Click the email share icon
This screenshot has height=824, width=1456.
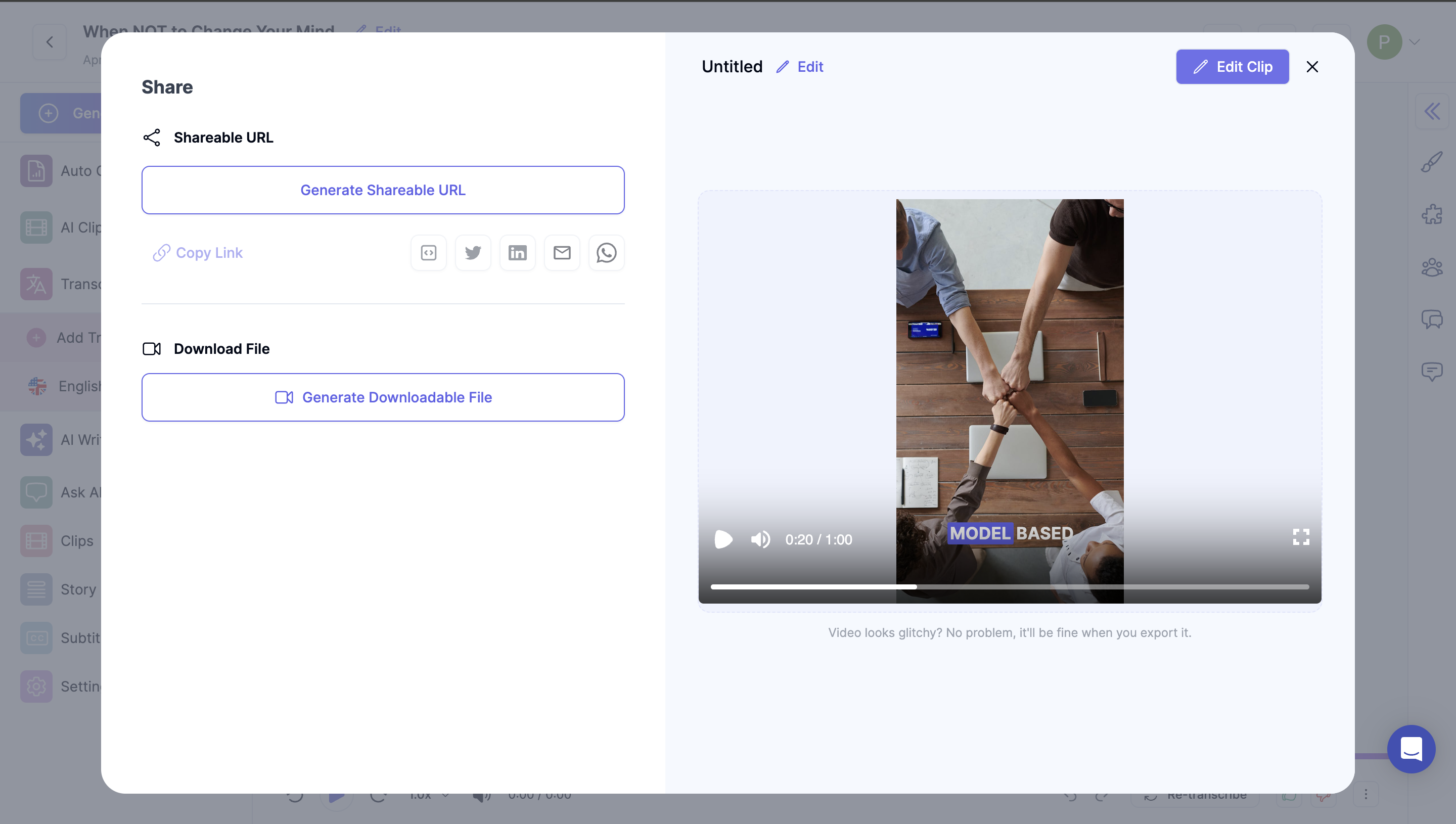pyautogui.click(x=562, y=252)
